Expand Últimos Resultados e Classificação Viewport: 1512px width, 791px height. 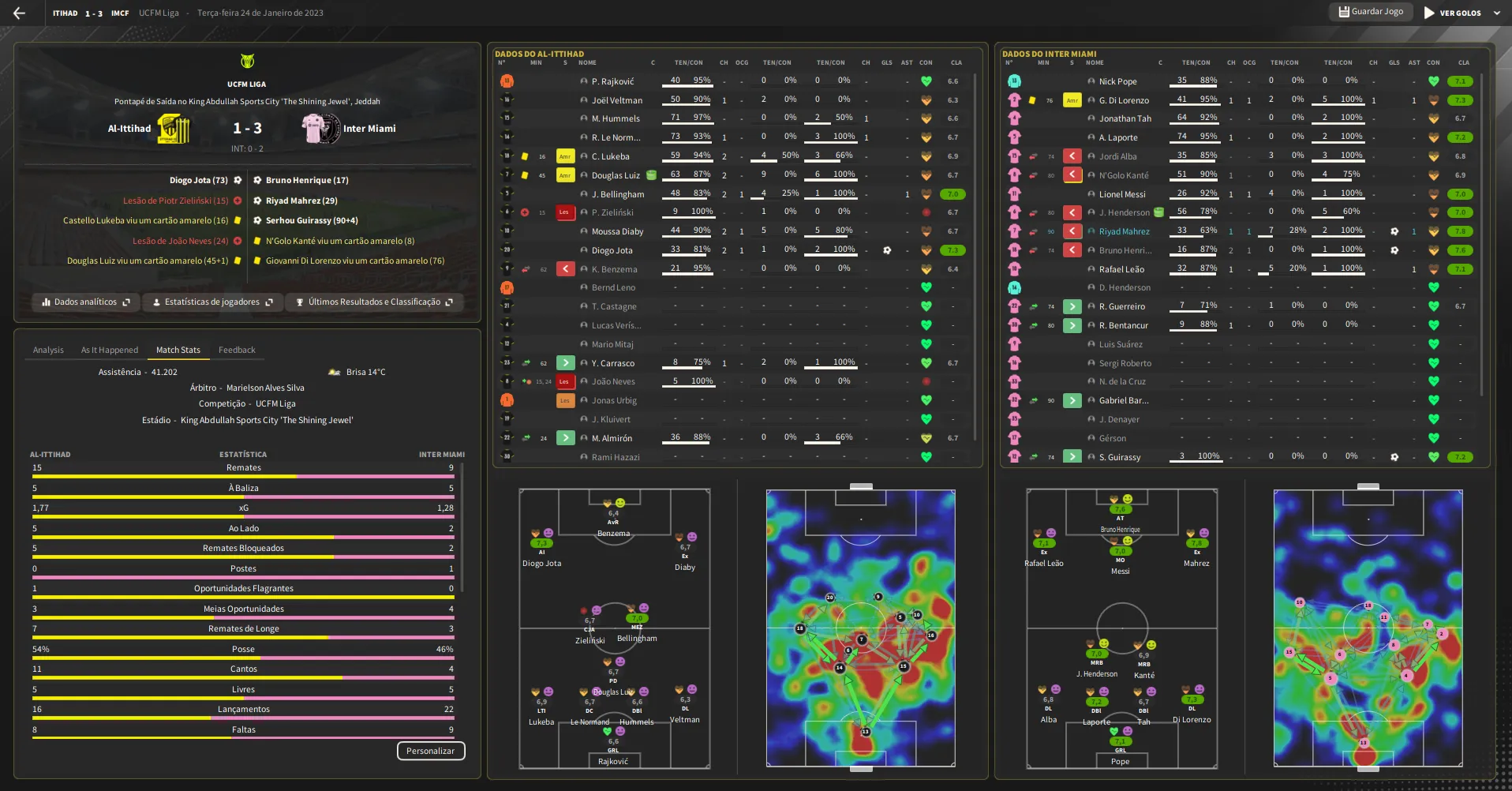[x=449, y=302]
